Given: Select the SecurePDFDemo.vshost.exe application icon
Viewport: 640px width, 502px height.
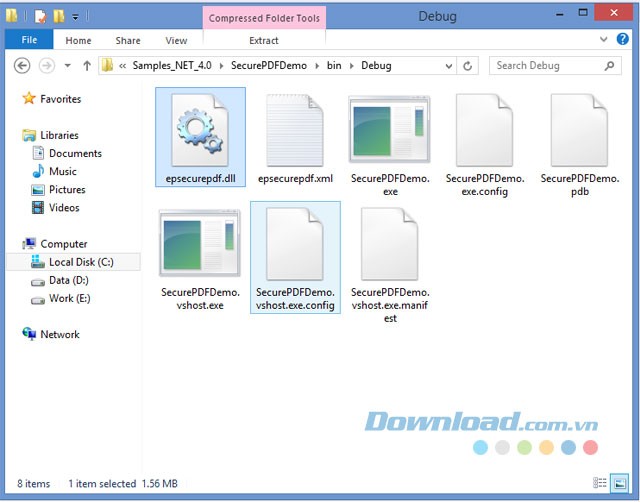Looking at the screenshot, I should pos(200,243).
